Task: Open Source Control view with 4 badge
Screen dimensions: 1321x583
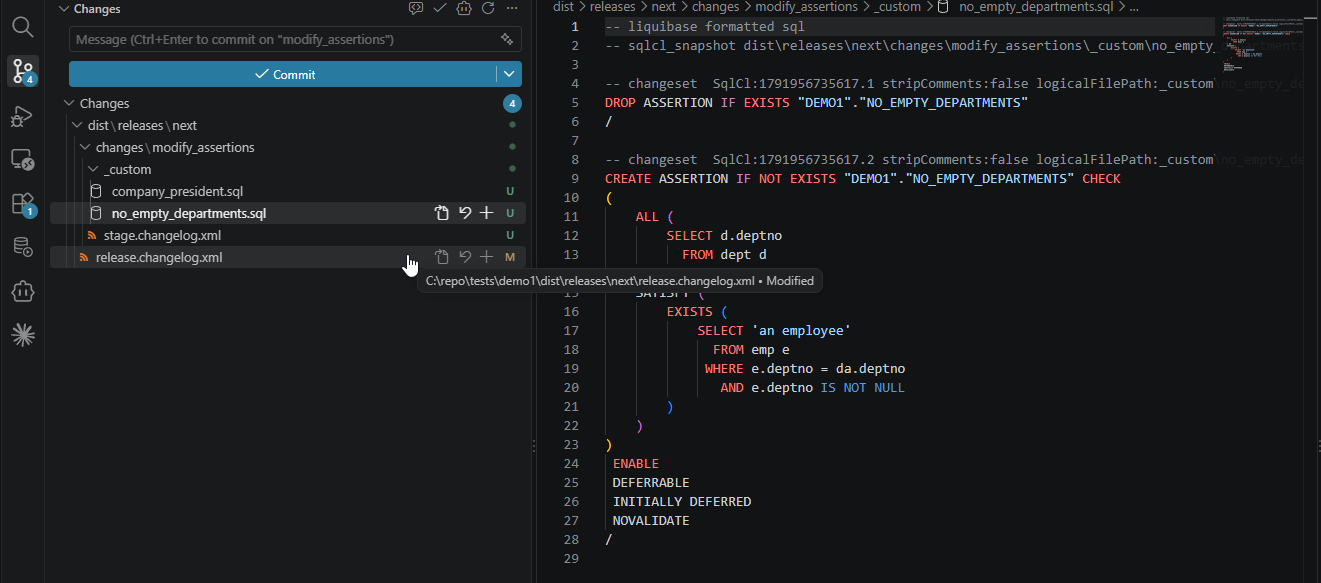Action: 22,71
